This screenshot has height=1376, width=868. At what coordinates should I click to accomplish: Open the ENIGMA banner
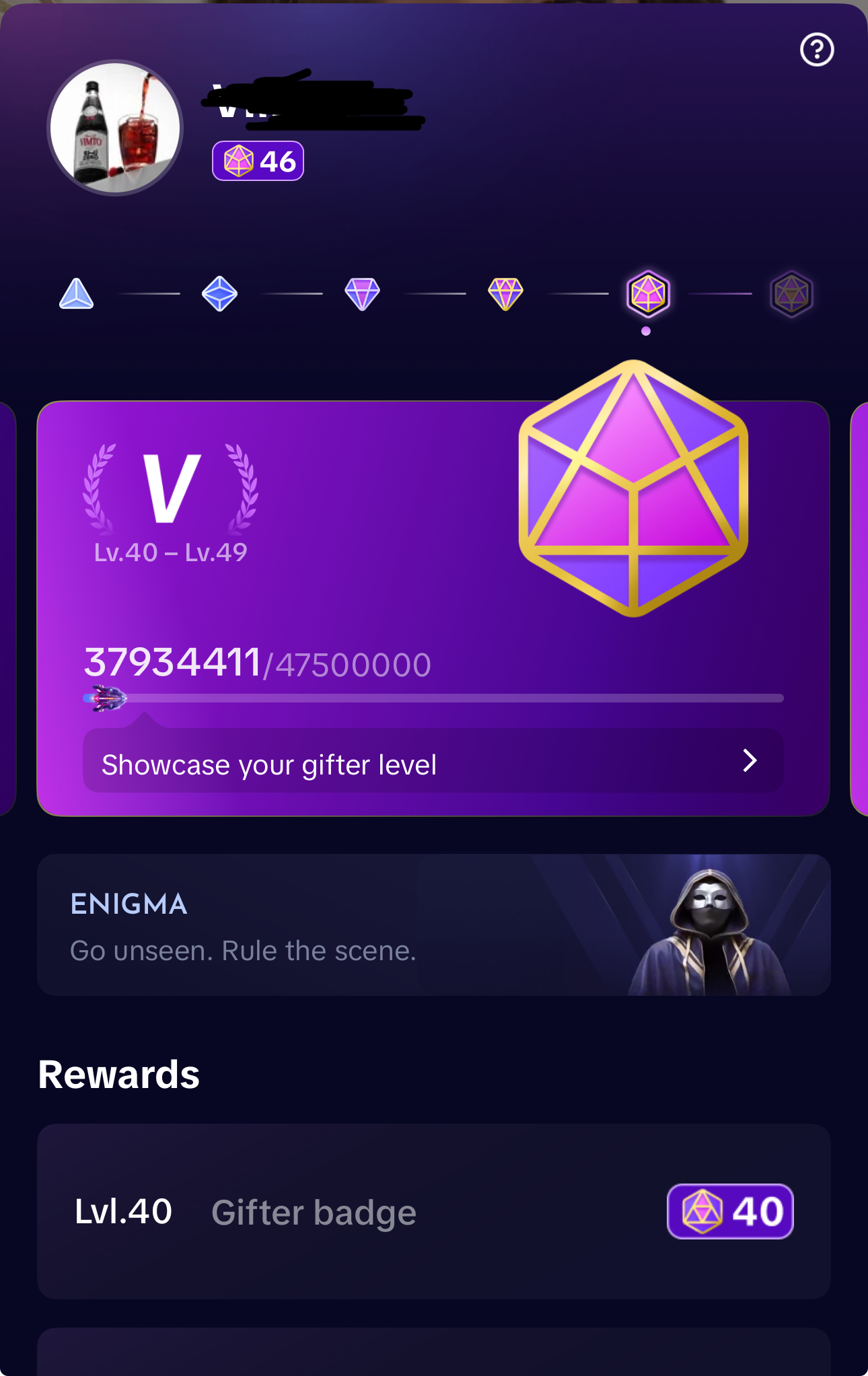pyautogui.click(x=433, y=925)
